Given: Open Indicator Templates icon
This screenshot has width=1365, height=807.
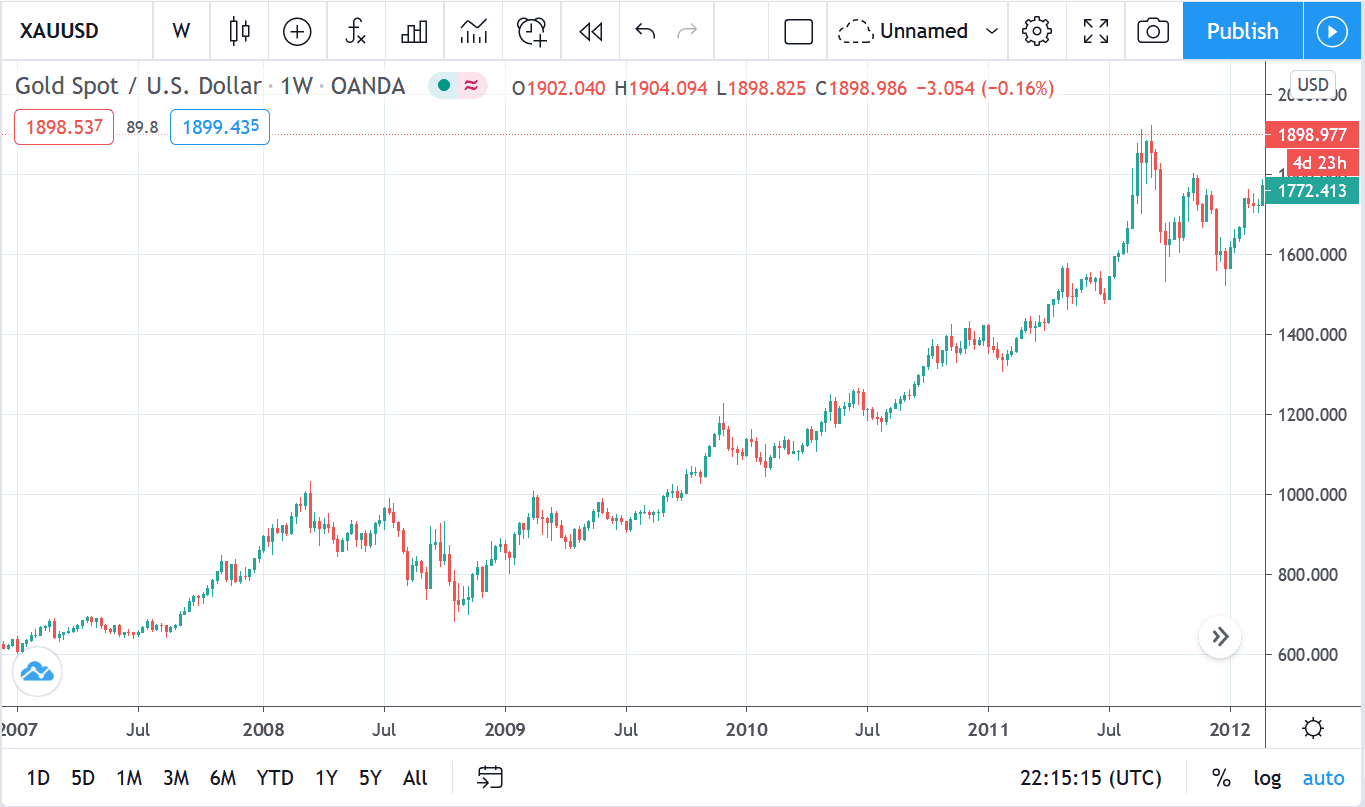Looking at the screenshot, I should (473, 31).
